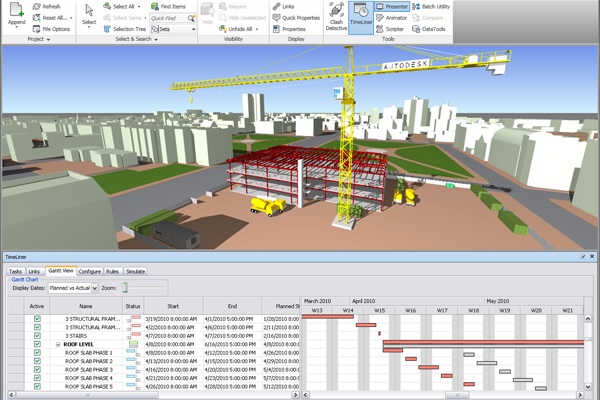Launch the Presenter tool

coord(392,7)
